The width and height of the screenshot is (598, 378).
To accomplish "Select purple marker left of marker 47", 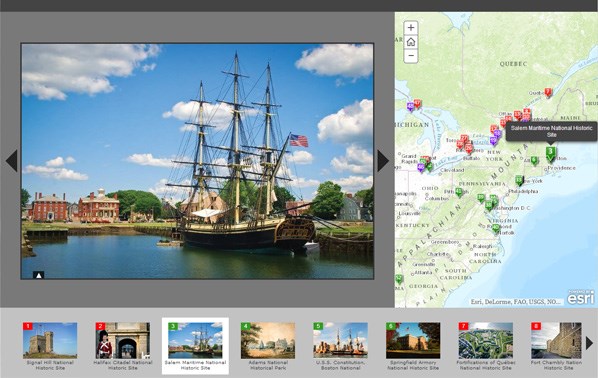I will coord(410,106).
